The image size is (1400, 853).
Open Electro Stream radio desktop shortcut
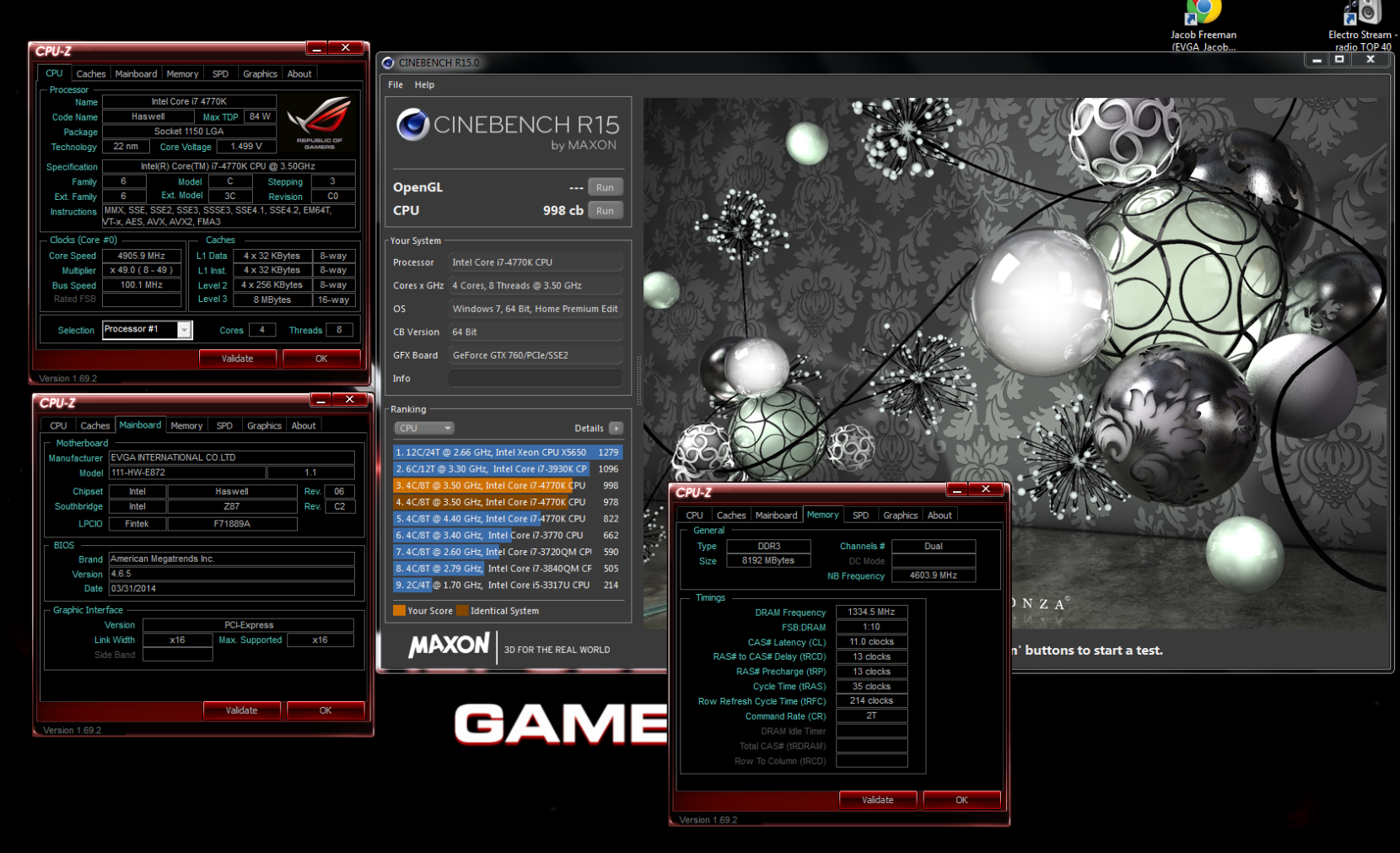coord(1363,25)
